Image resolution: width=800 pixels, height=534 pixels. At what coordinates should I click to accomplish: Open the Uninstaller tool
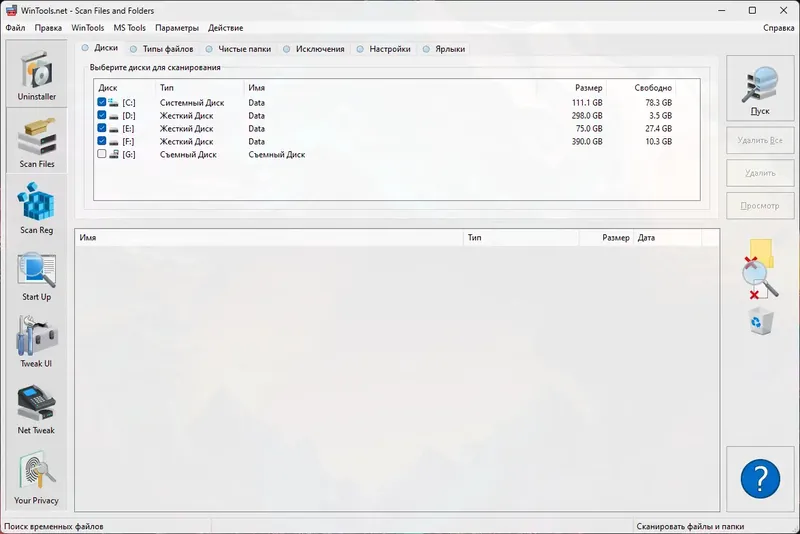(36, 74)
